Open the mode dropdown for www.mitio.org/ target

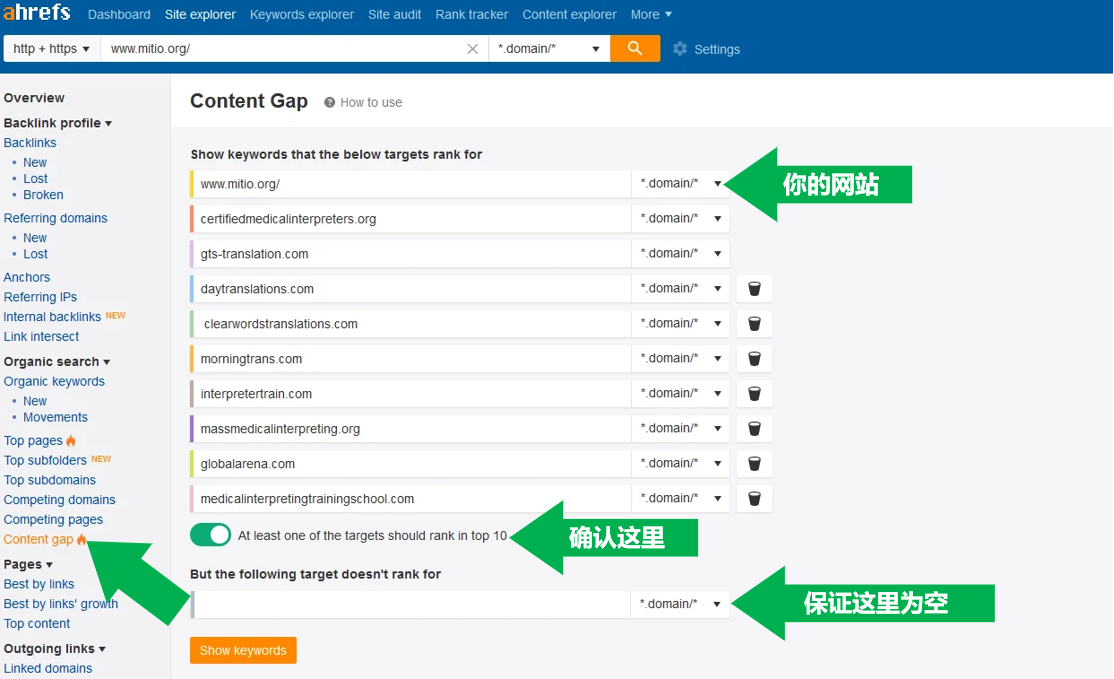coord(680,183)
